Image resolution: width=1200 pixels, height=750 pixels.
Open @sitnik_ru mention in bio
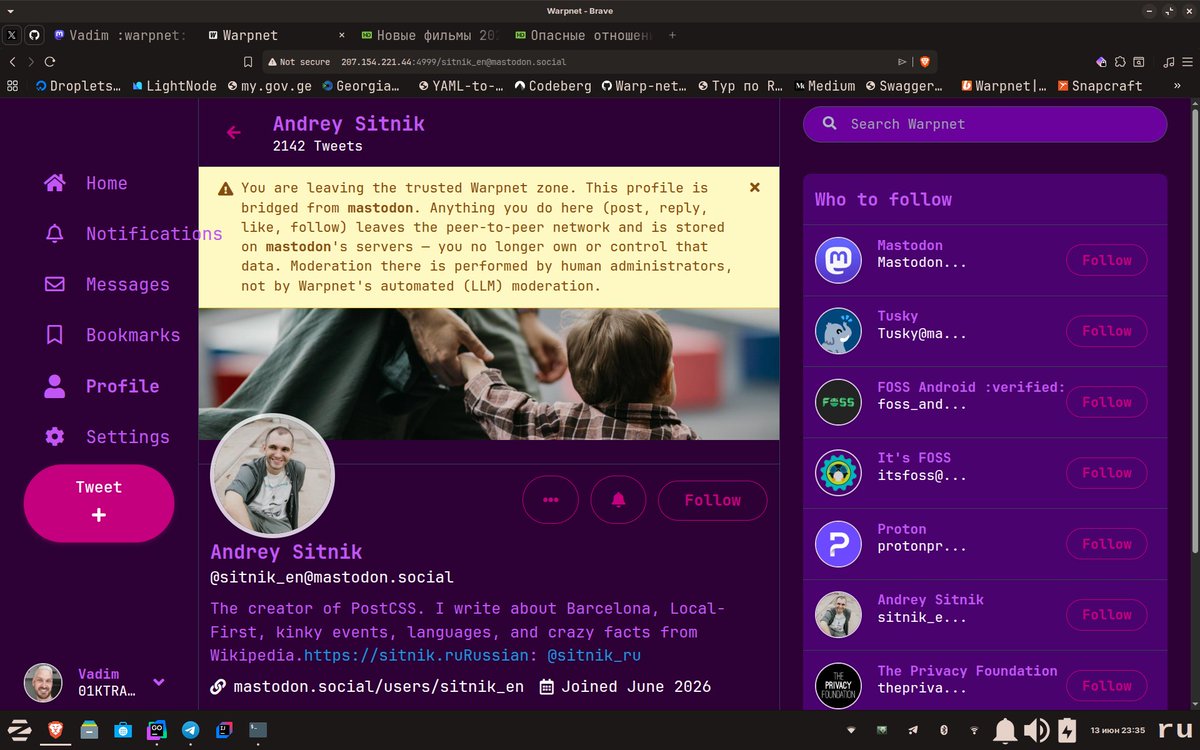click(x=594, y=656)
